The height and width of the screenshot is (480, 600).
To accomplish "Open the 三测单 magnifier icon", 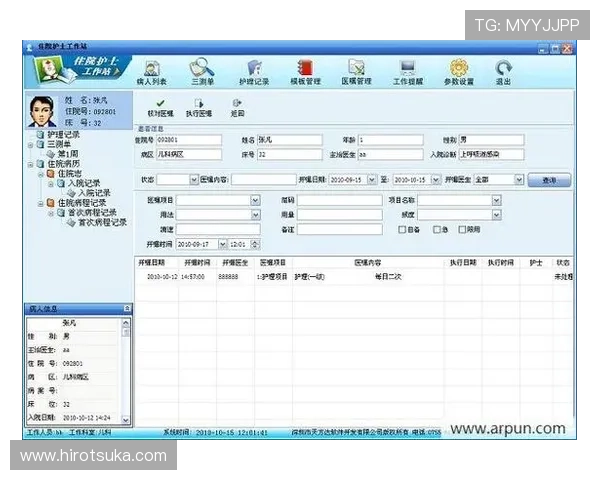I will click(x=202, y=72).
